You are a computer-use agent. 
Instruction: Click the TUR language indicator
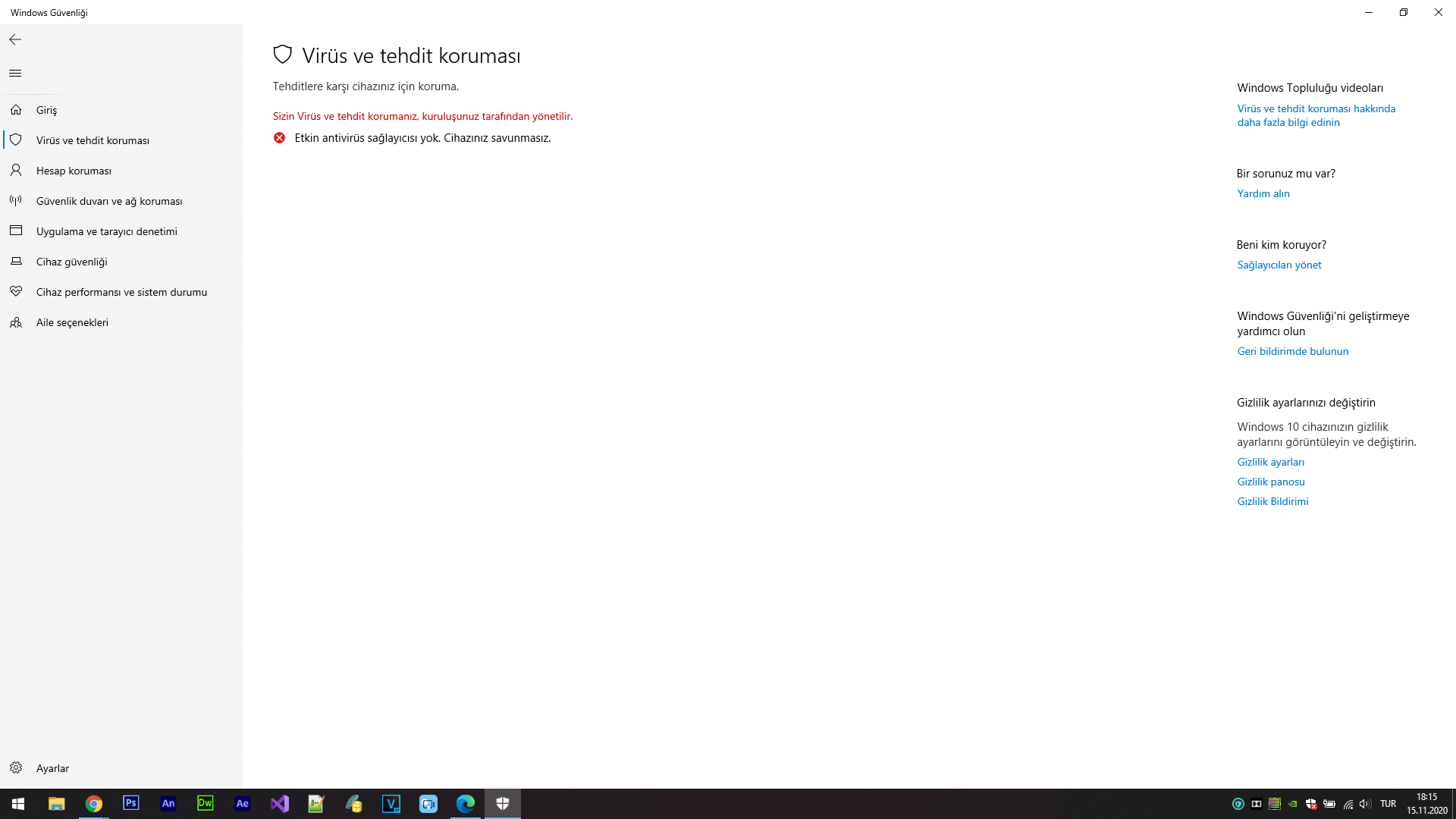click(x=1388, y=804)
